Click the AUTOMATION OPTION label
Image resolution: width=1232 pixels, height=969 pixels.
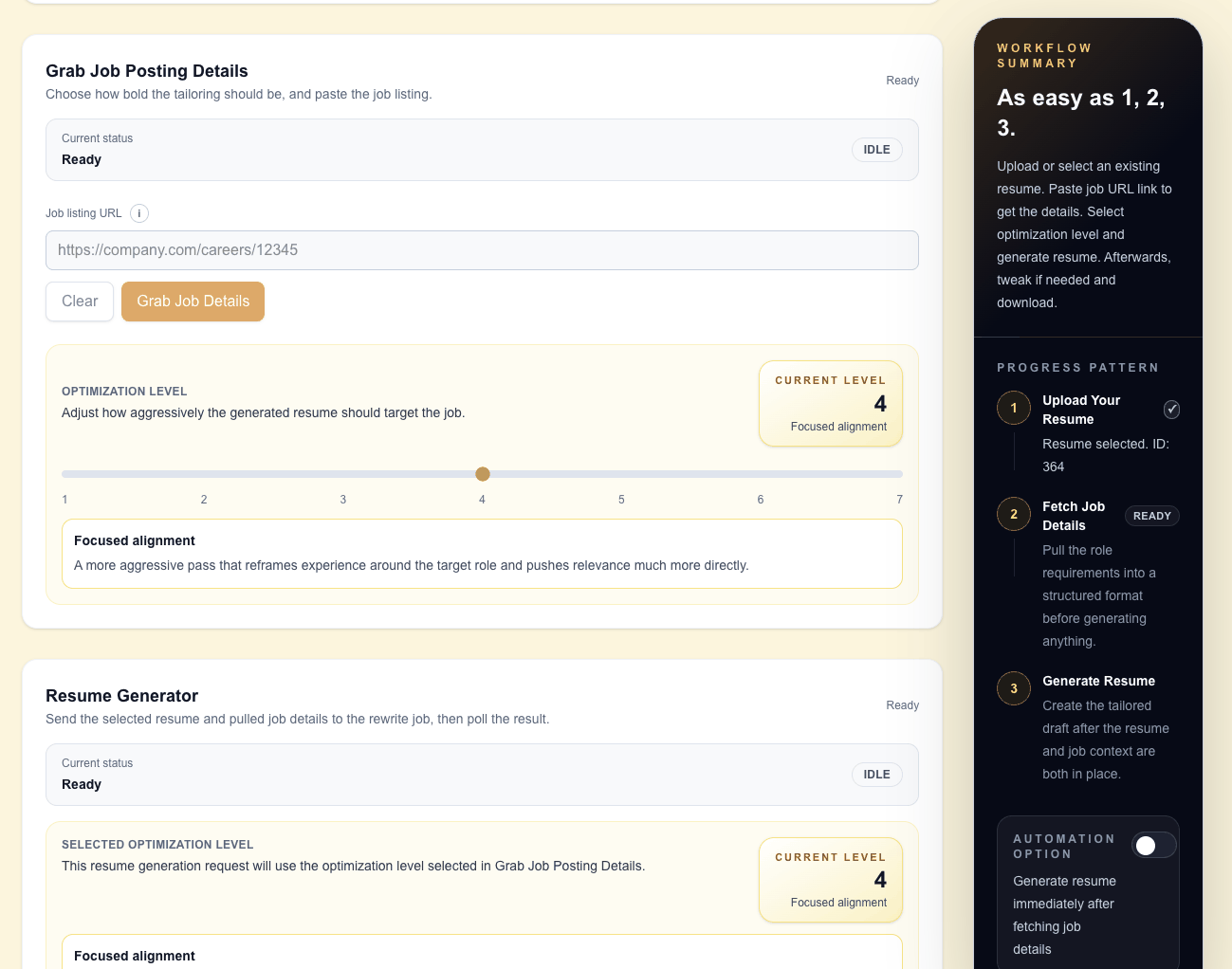[x=1064, y=847]
